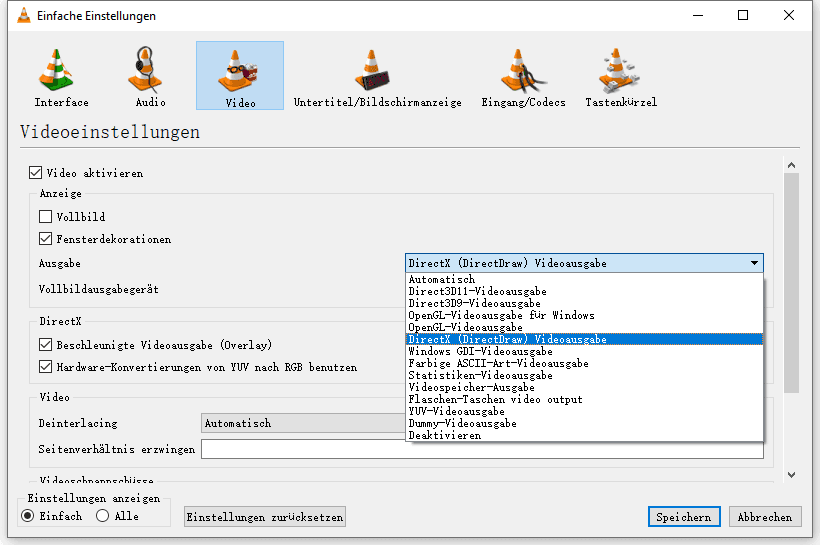Image resolution: width=820 pixels, height=545 pixels.
Task: Close the Einfache Einstellungen window
Action: pos(789,15)
